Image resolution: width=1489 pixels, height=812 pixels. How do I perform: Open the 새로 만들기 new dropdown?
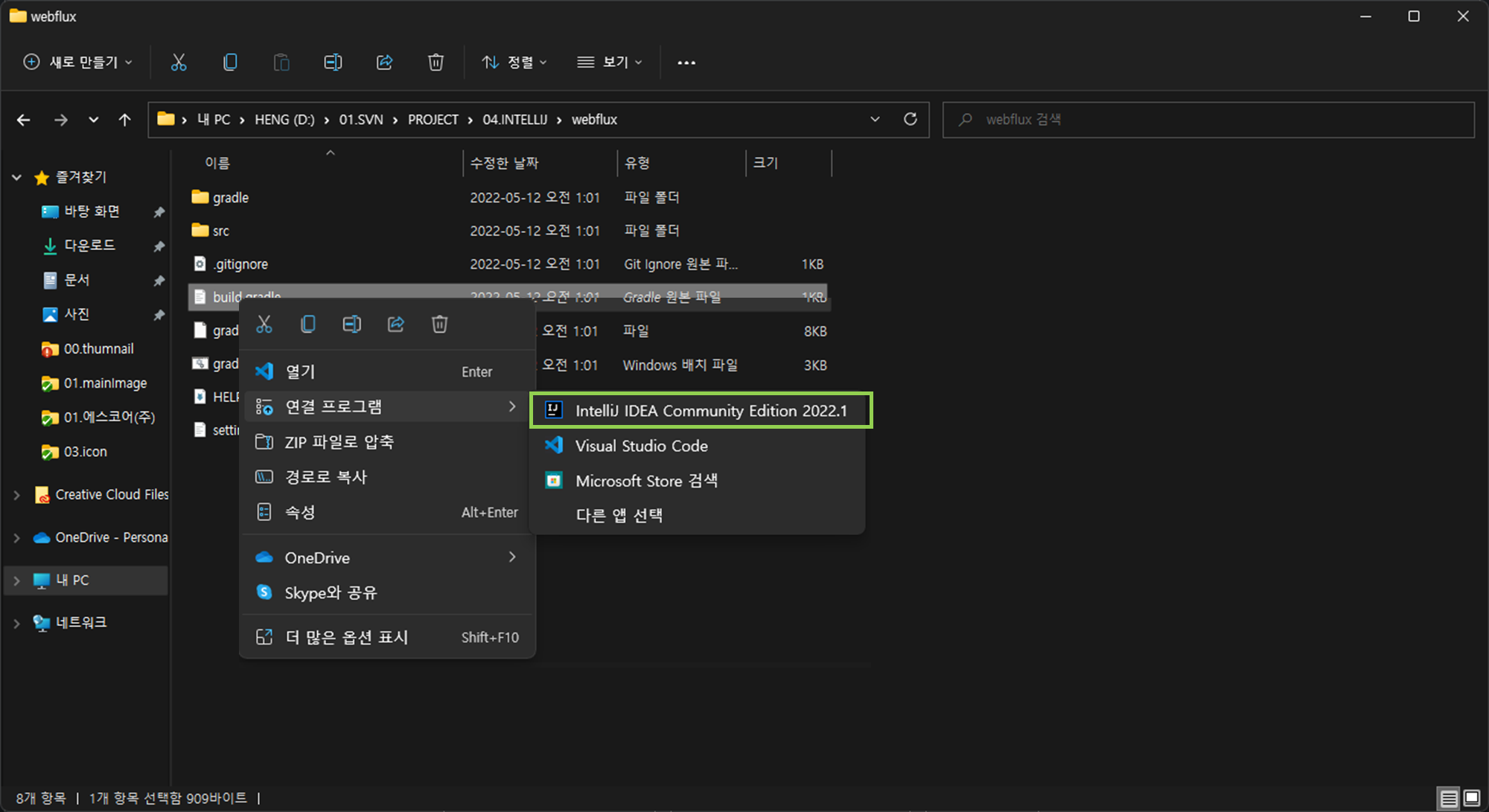pyautogui.click(x=78, y=63)
